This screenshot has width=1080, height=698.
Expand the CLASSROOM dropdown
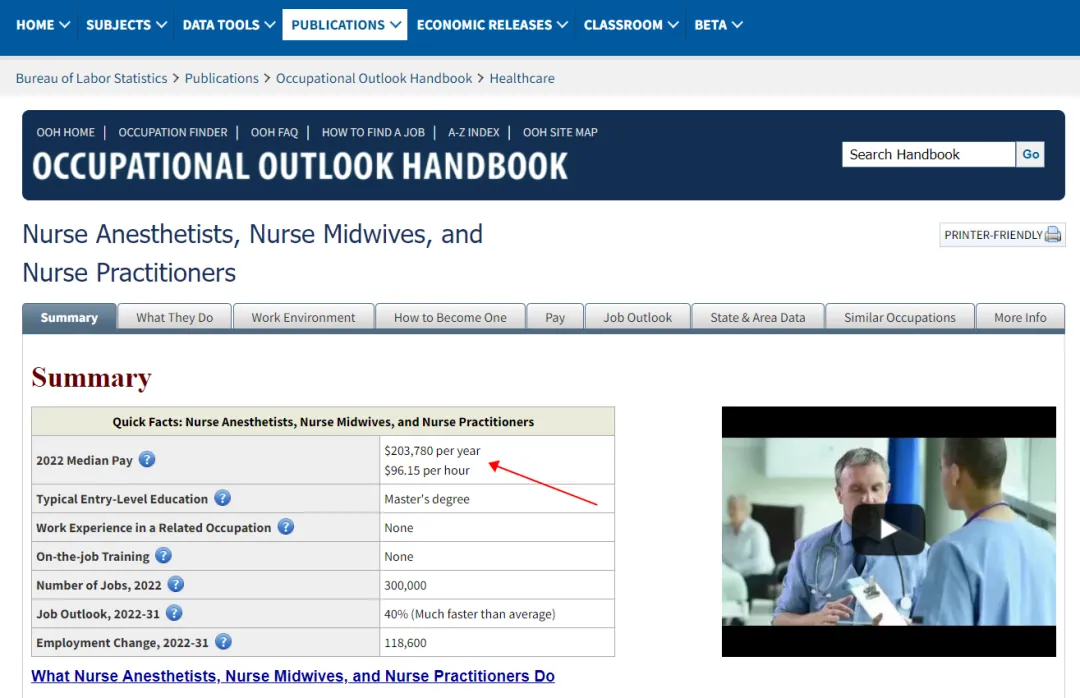click(631, 25)
